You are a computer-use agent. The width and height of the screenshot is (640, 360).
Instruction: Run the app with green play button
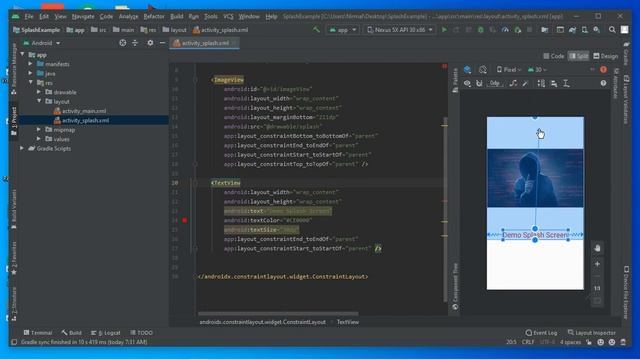click(x=444, y=30)
